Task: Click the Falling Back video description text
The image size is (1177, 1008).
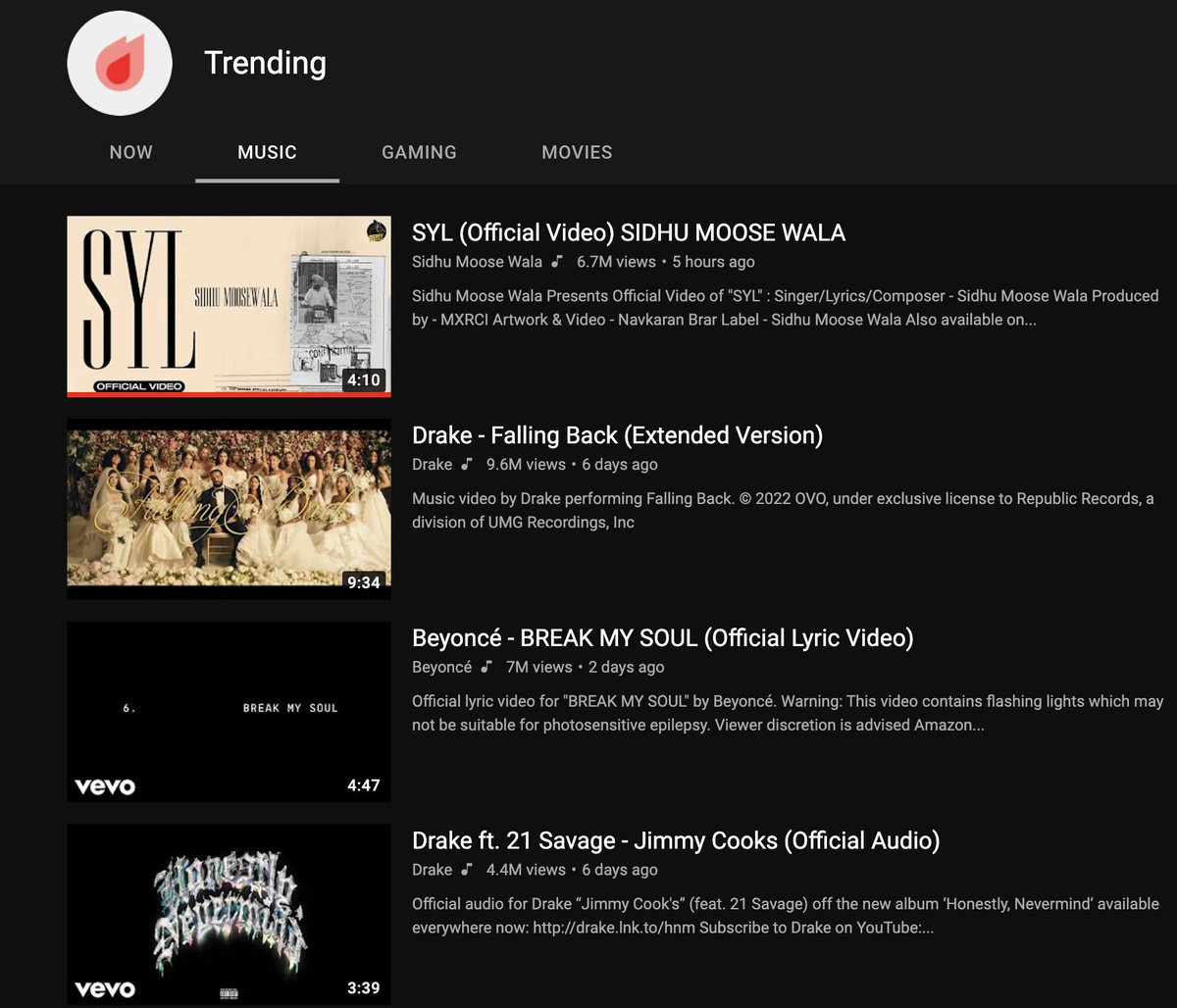Action: (783, 510)
